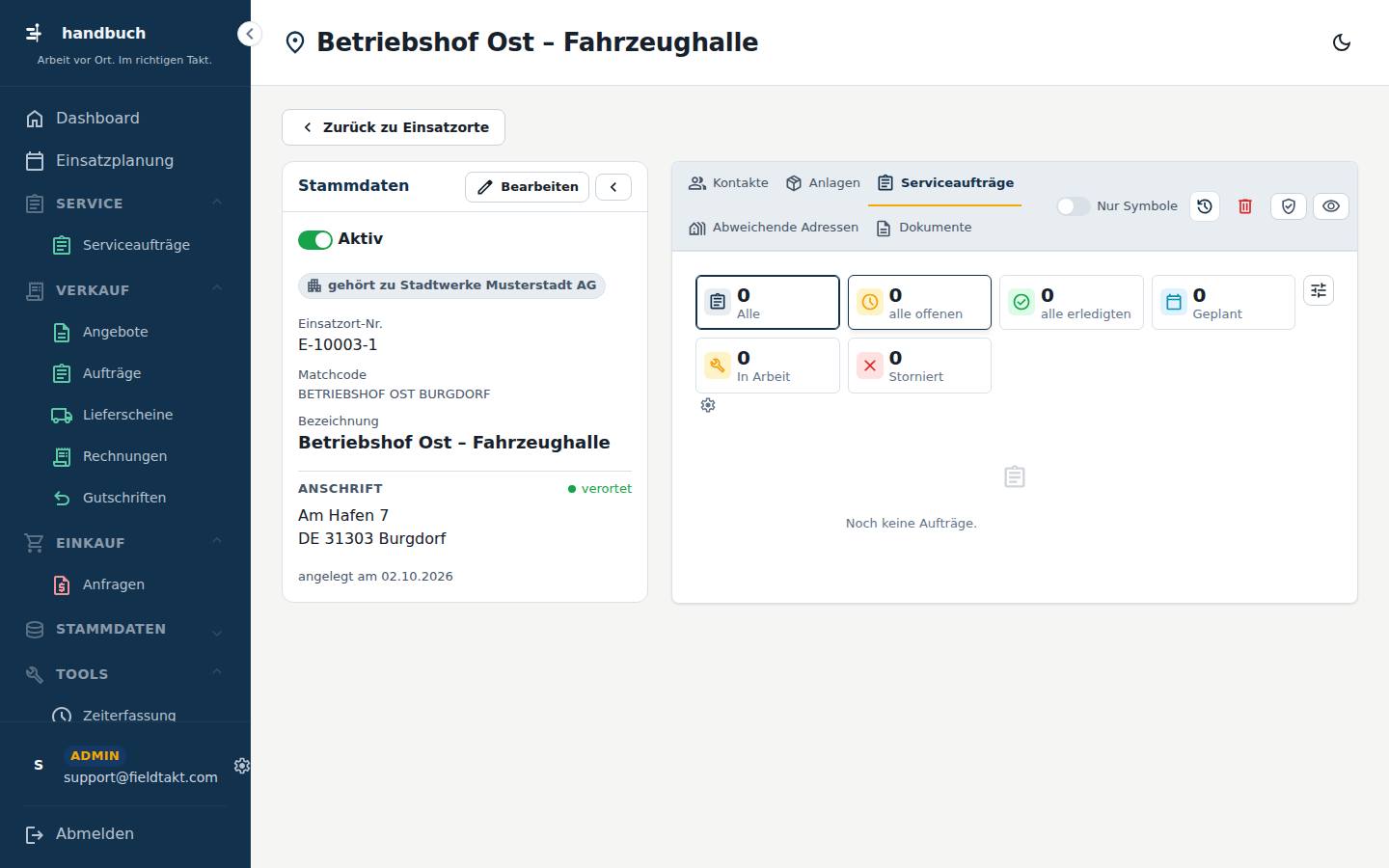
Task: Enable the Nur Symbole switch
Action: (1073, 206)
